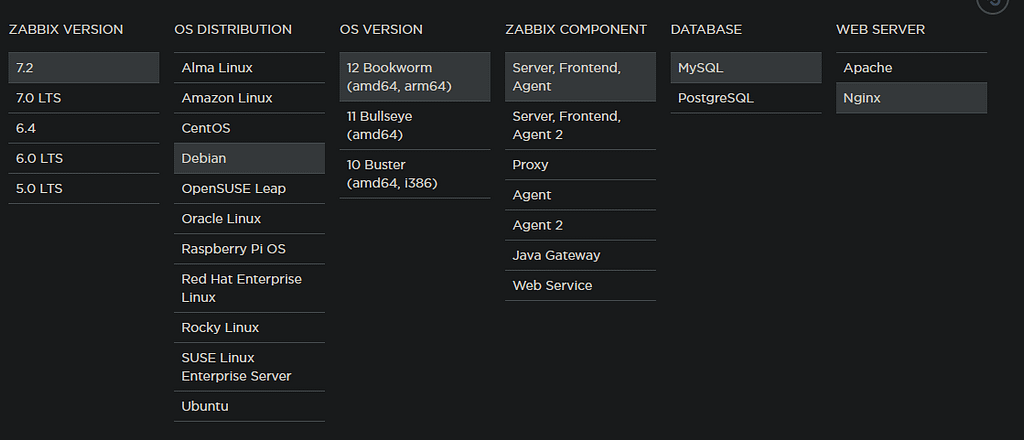Viewport: 1024px width, 440px height.
Task: Select 10 Buster (amd64, i386) version
Action: (x=414, y=173)
